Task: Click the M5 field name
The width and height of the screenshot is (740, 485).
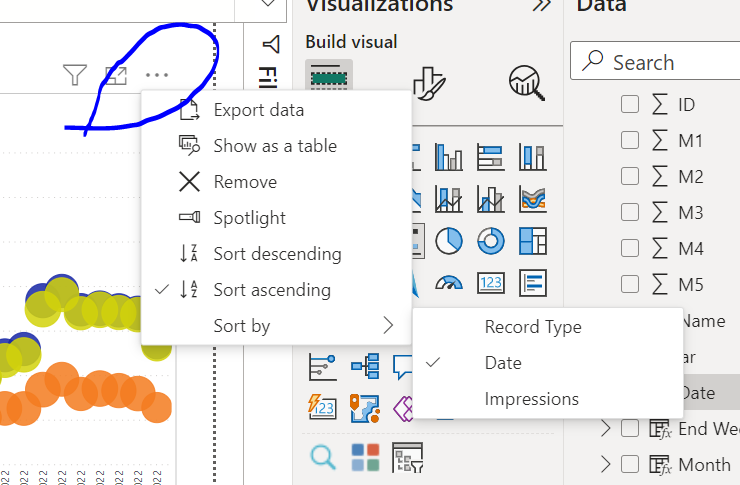Action: (x=691, y=284)
